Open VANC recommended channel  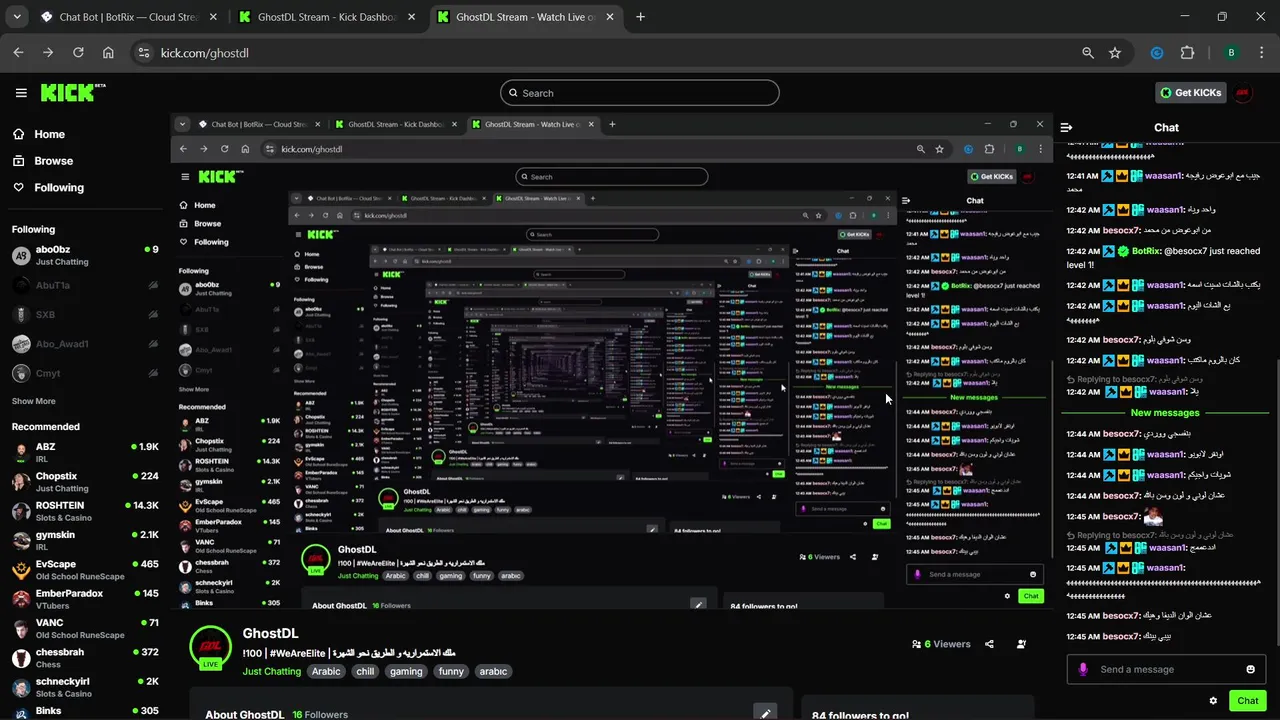85,629
